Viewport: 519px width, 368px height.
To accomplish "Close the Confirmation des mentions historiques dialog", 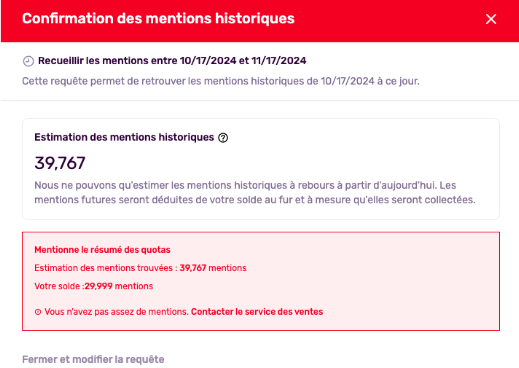I will [x=491, y=19].
